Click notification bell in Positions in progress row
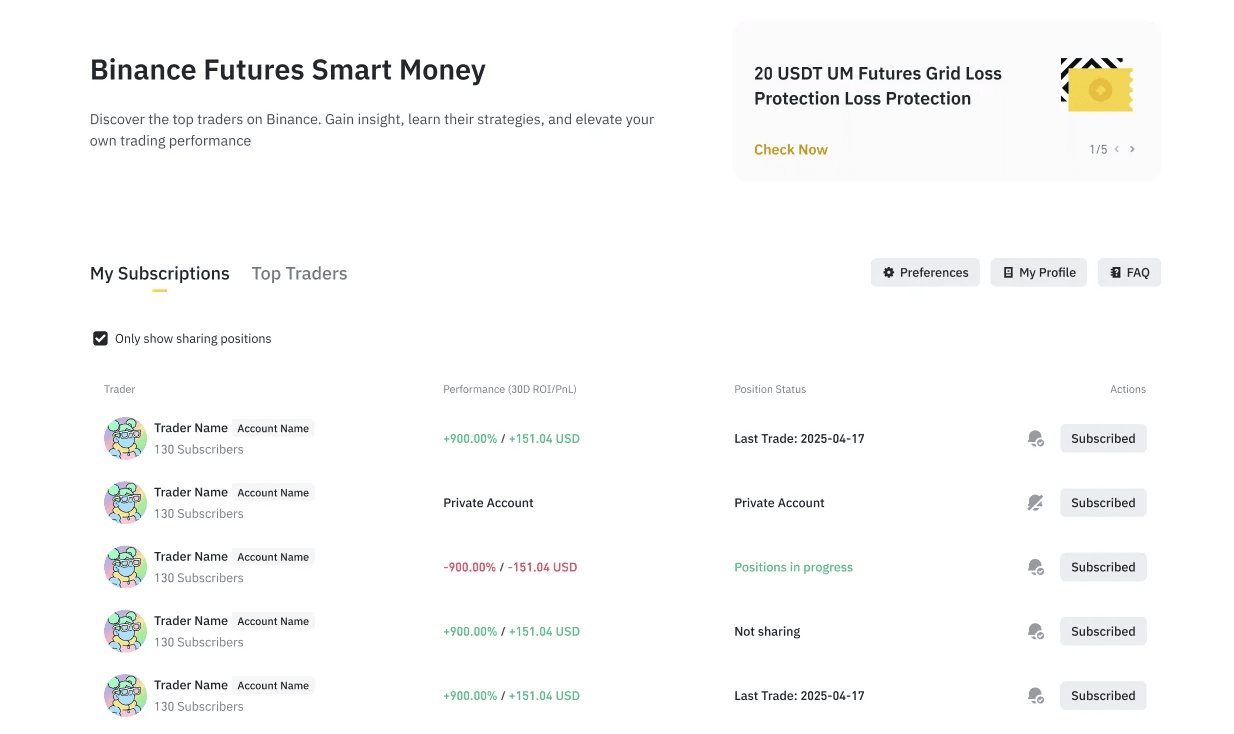The image size is (1234, 734). click(1035, 567)
